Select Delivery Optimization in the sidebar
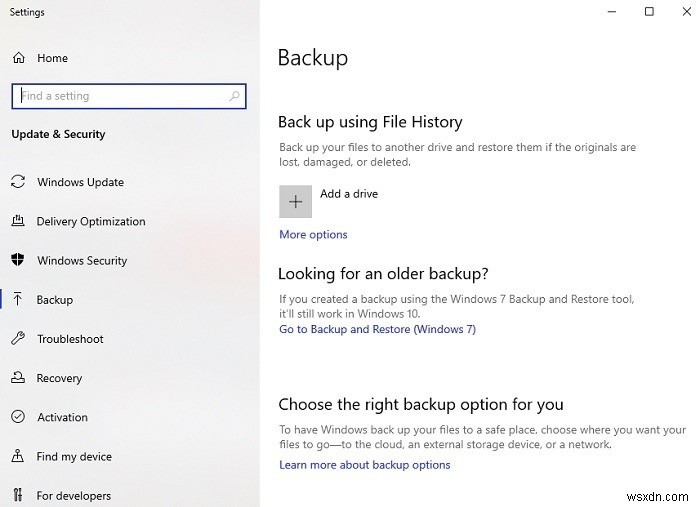The image size is (700, 507). click(91, 221)
